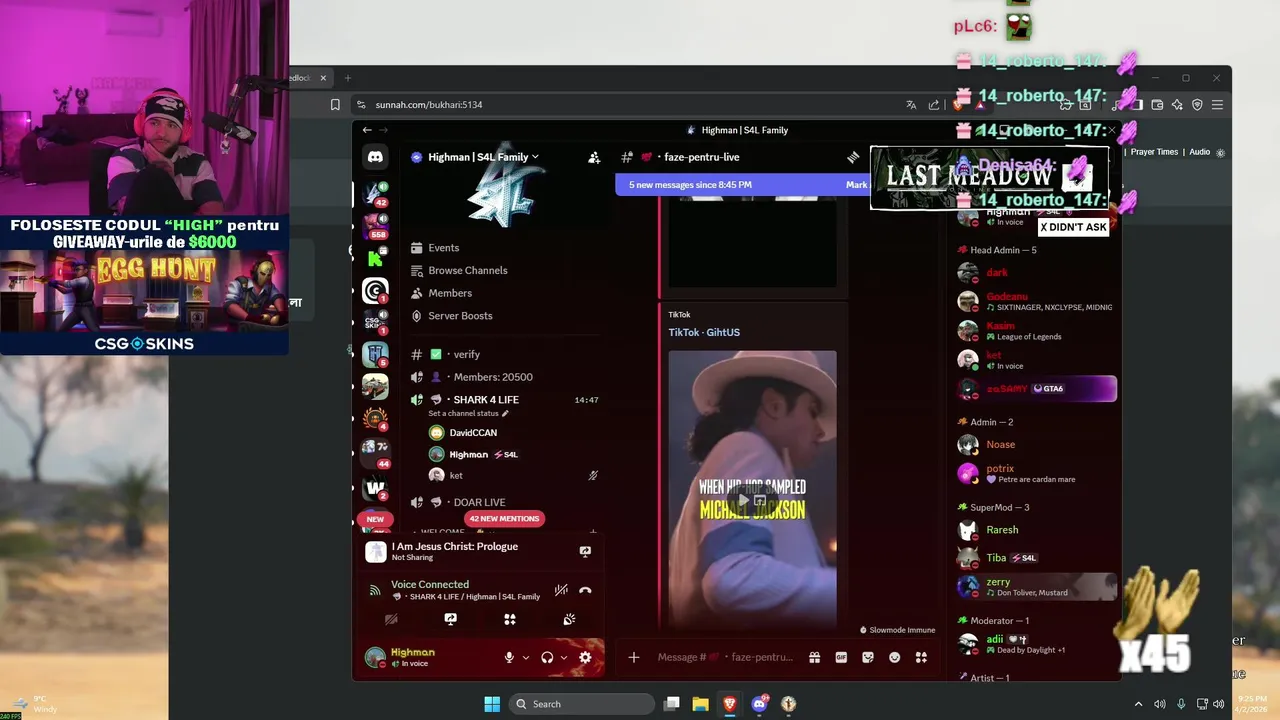The image size is (1280, 720).
Task: Toggle noise suppression in Voice Connected panel
Action: [x=561, y=590]
